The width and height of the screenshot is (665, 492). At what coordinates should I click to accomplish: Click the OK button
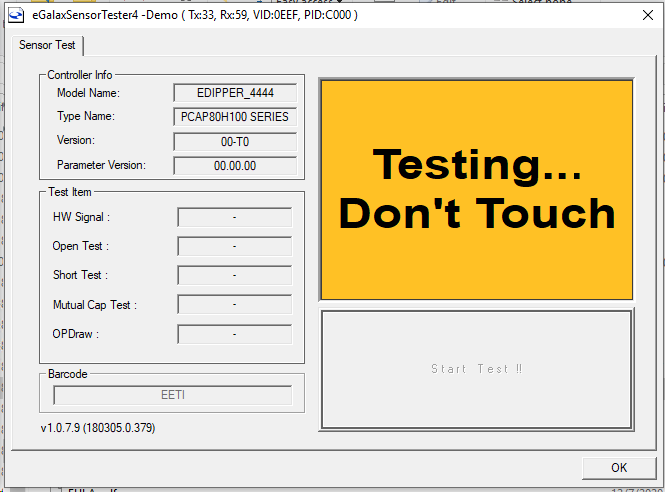[x=619, y=468]
